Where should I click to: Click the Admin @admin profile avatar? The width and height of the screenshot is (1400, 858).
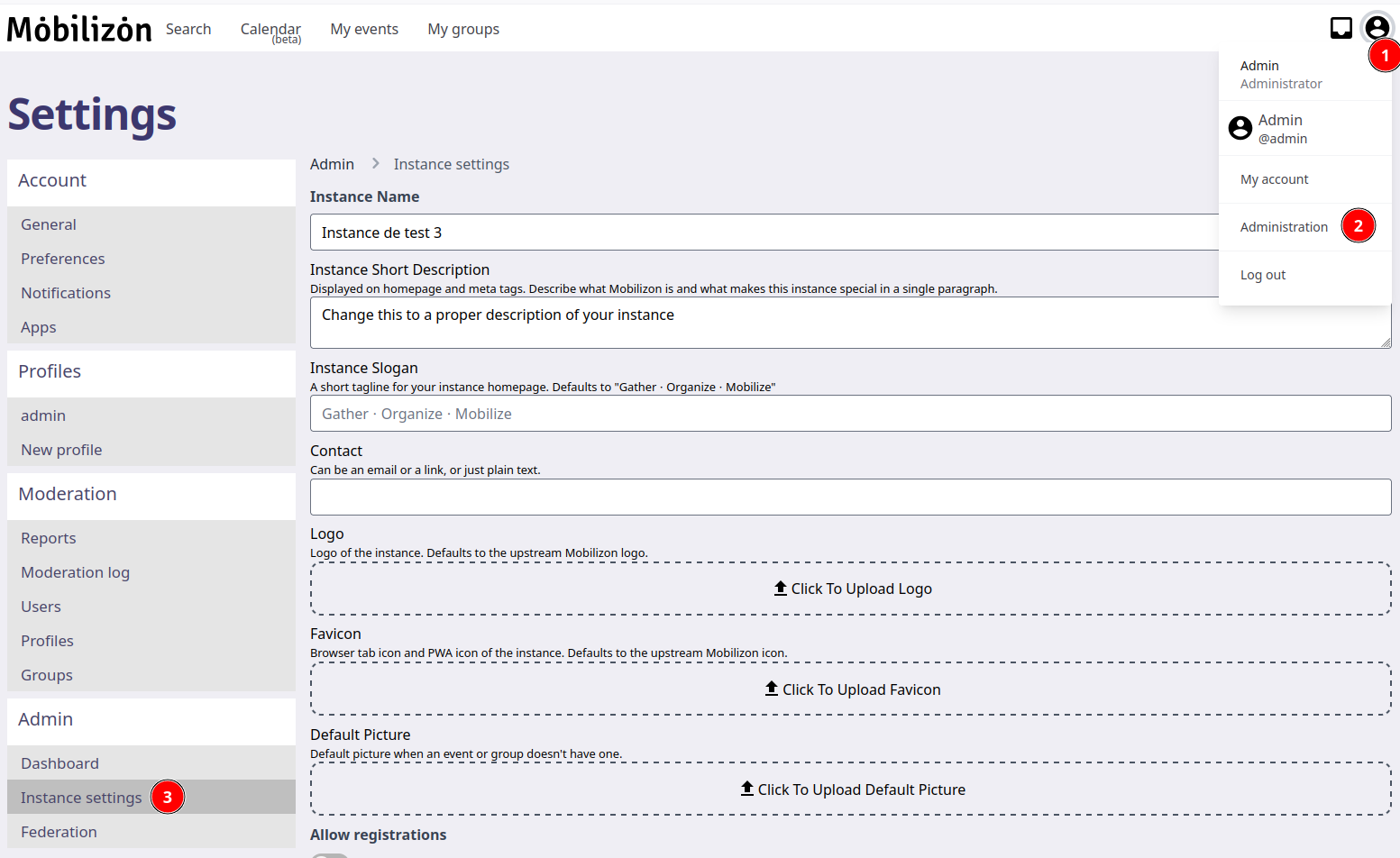[x=1240, y=128]
